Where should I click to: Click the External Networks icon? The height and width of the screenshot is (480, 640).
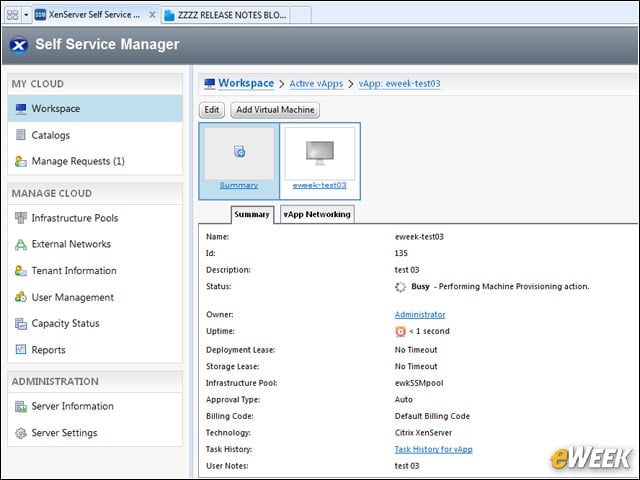(x=20, y=244)
